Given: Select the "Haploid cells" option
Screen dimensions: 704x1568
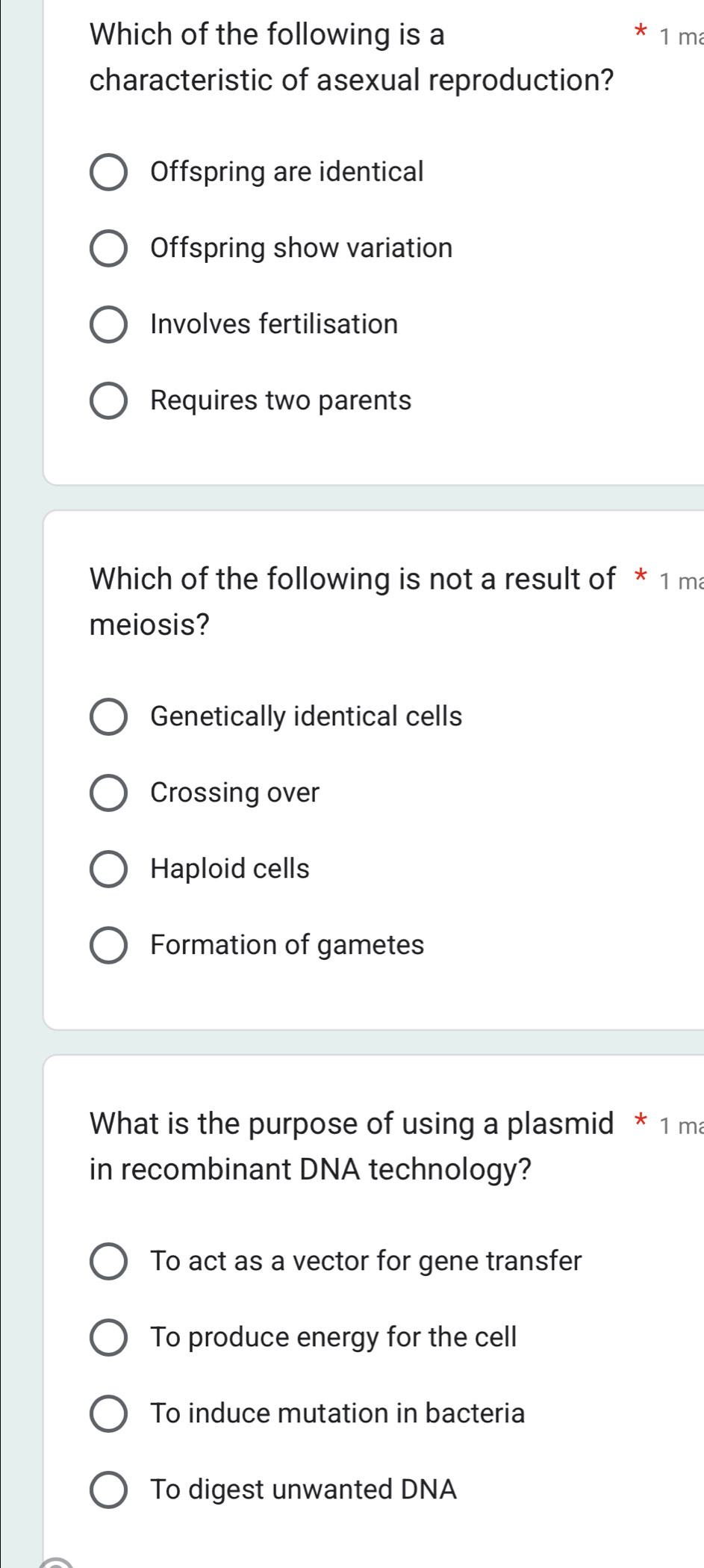Looking at the screenshot, I should (x=109, y=869).
